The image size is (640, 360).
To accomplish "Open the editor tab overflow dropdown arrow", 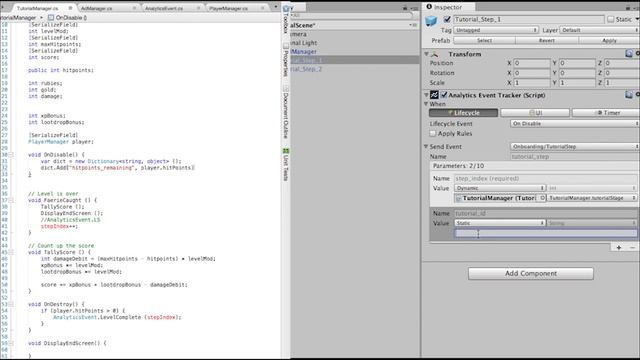I will point(276,7).
